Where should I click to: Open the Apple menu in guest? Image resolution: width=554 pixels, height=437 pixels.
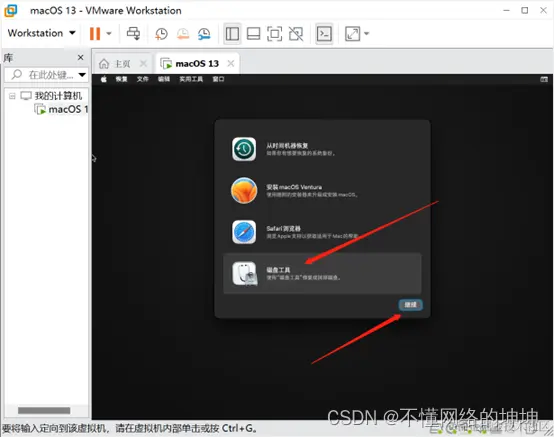[104, 79]
